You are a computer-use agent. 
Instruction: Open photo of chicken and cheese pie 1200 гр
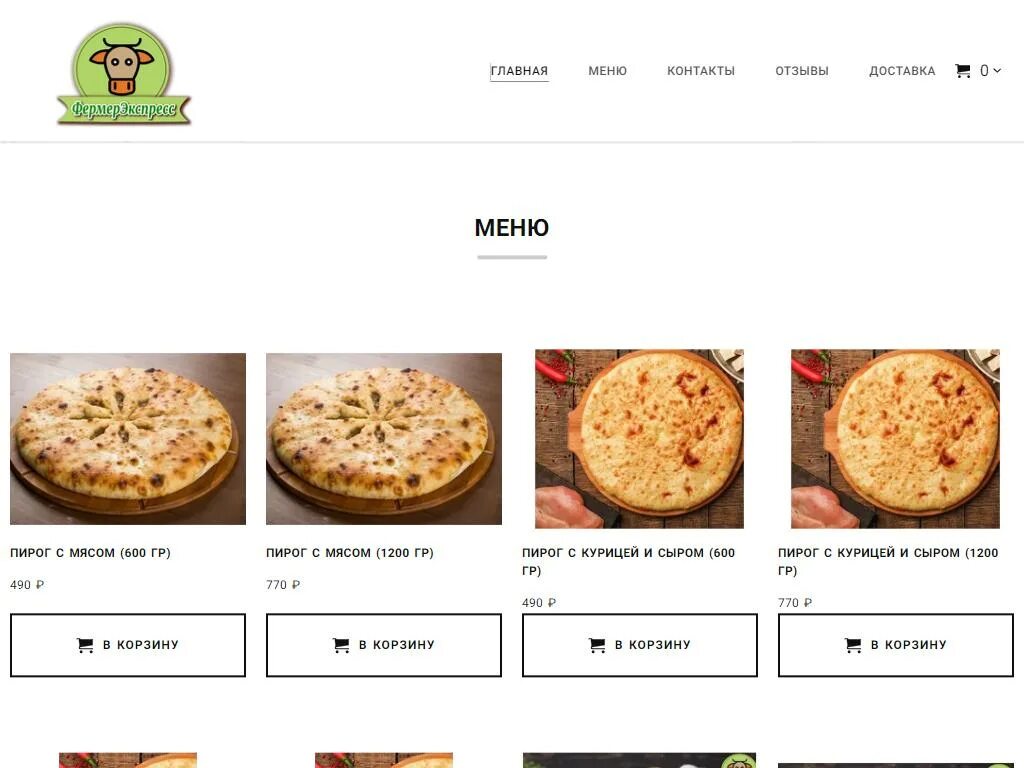(895, 439)
